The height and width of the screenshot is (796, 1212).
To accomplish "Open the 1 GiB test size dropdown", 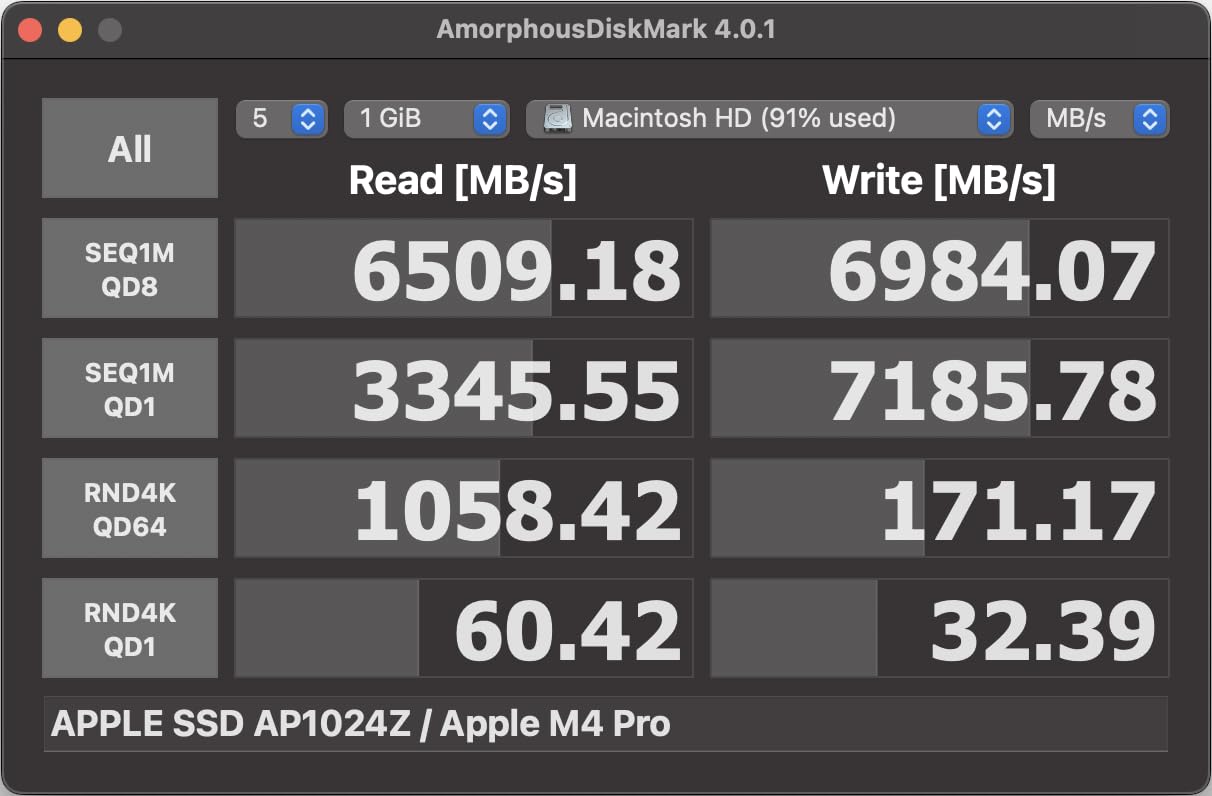I will pos(426,119).
